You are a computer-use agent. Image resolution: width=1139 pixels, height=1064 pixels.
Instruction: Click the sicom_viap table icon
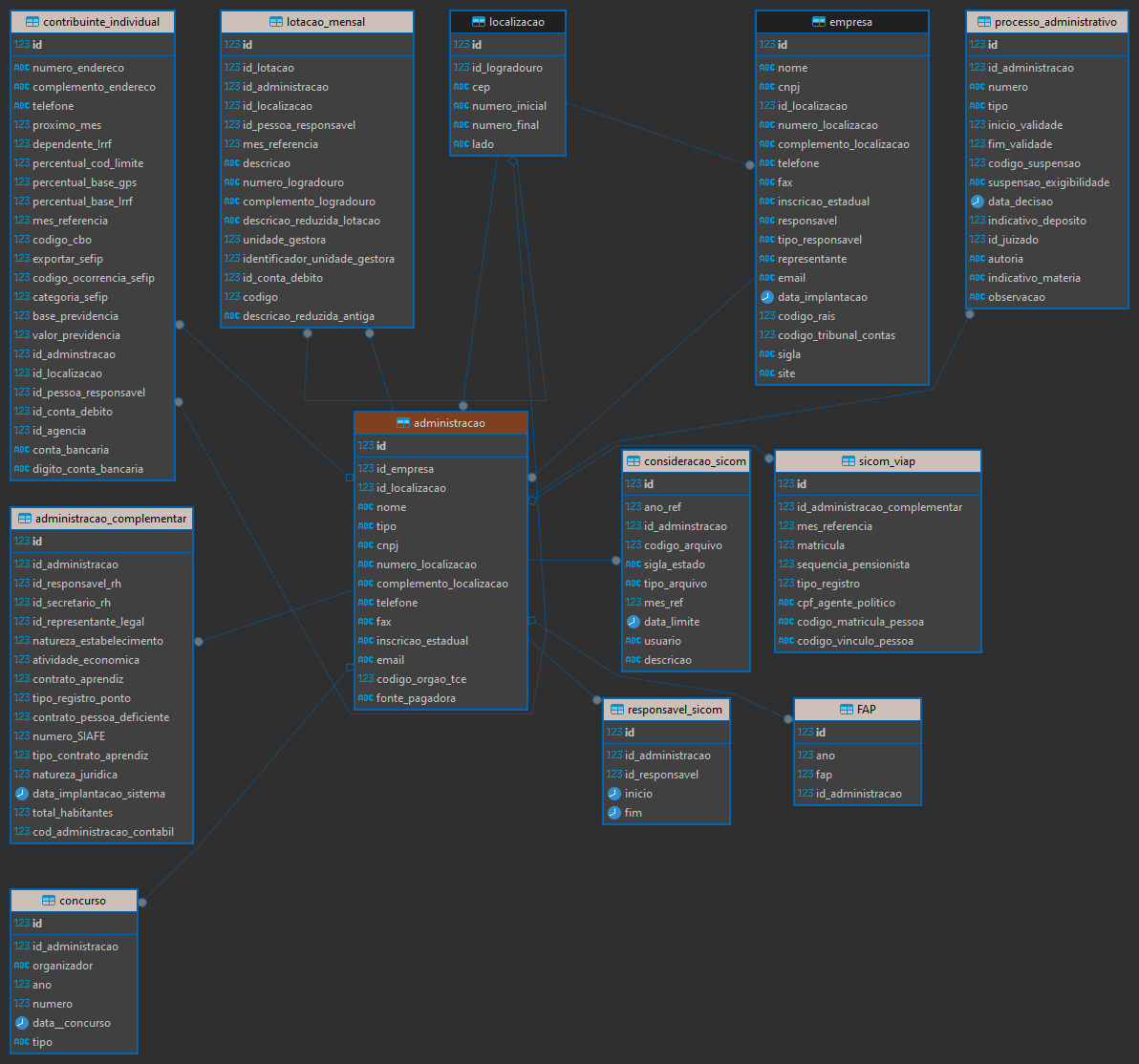click(849, 461)
